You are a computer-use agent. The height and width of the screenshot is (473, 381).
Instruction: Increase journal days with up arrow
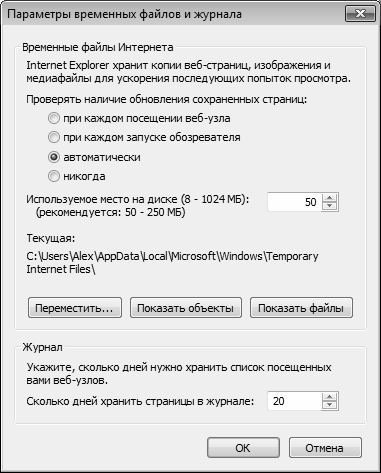(x=330, y=397)
